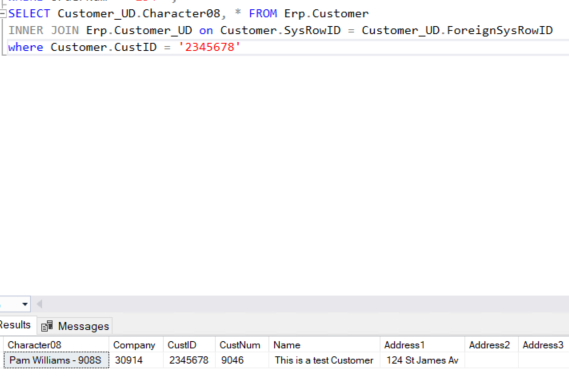Click Customer_UD.ForeignSysRowID in the query
569x388 pixels.
[457, 30]
